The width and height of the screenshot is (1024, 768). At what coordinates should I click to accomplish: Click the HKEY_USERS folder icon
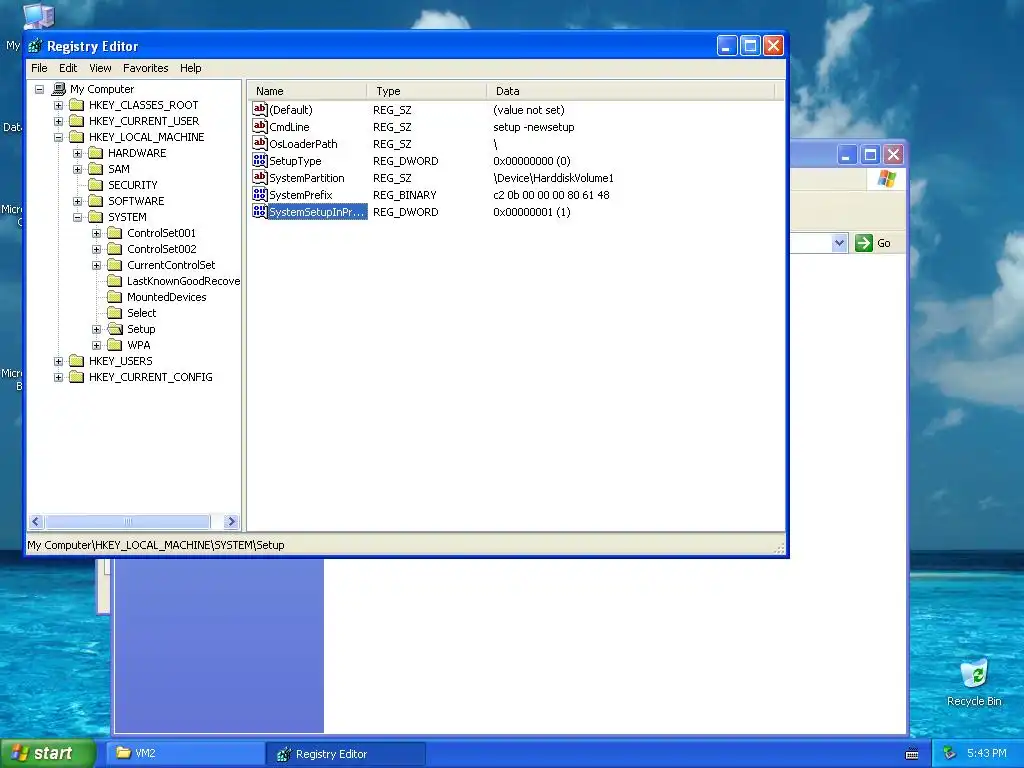(77, 361)
